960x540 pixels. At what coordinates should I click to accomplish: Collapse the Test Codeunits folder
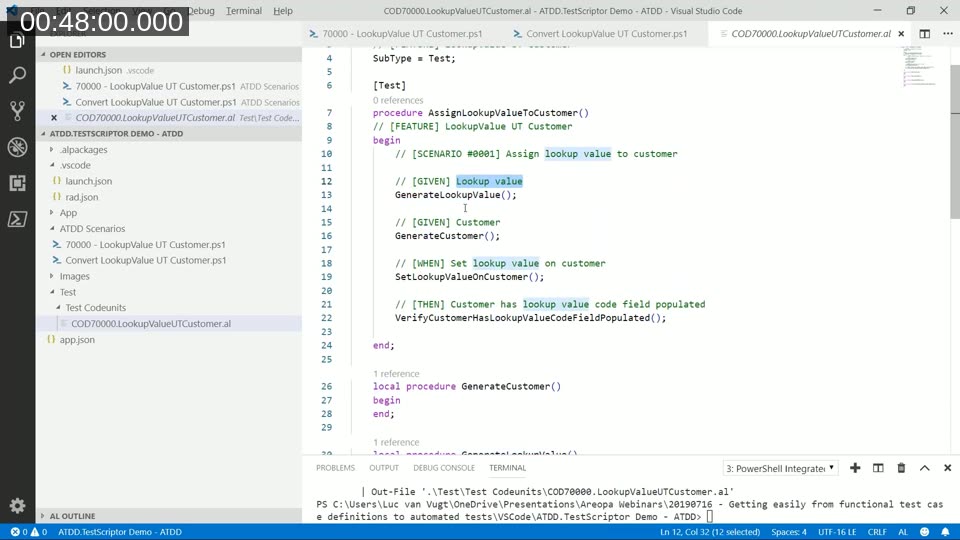[x=58, y=307]
